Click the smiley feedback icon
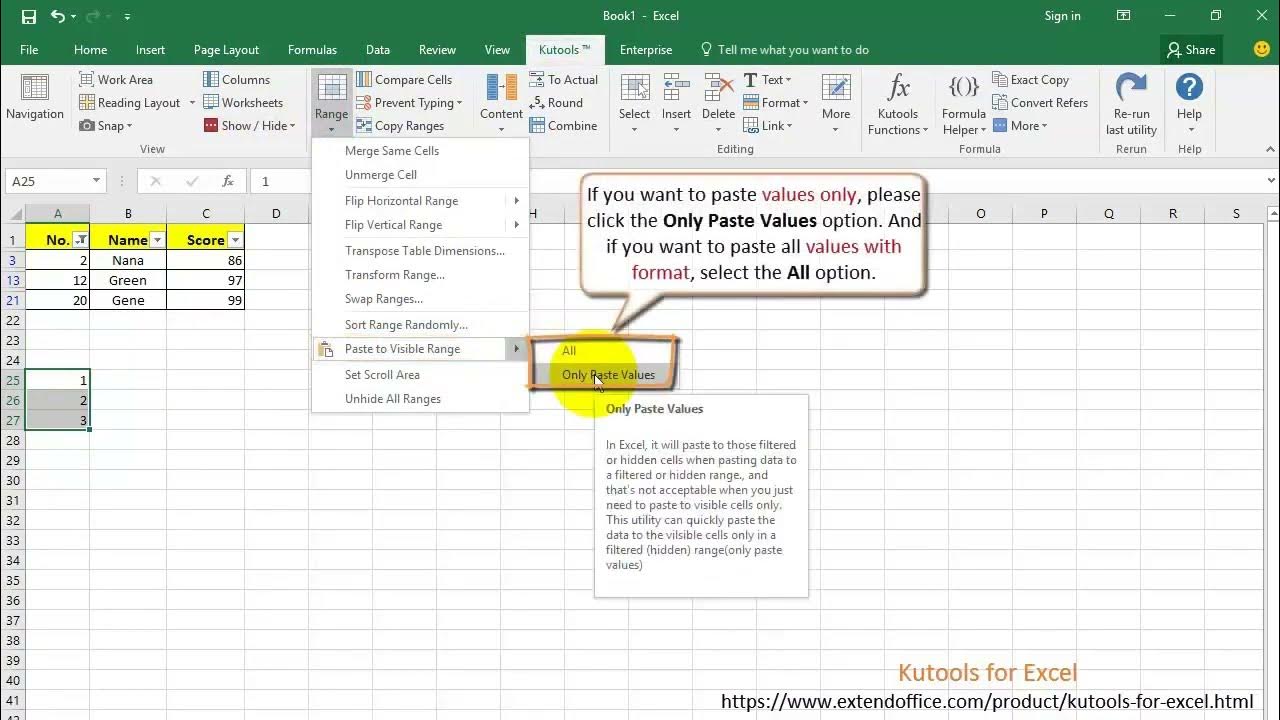The image size is (1280, 720). pos(1261,49)
